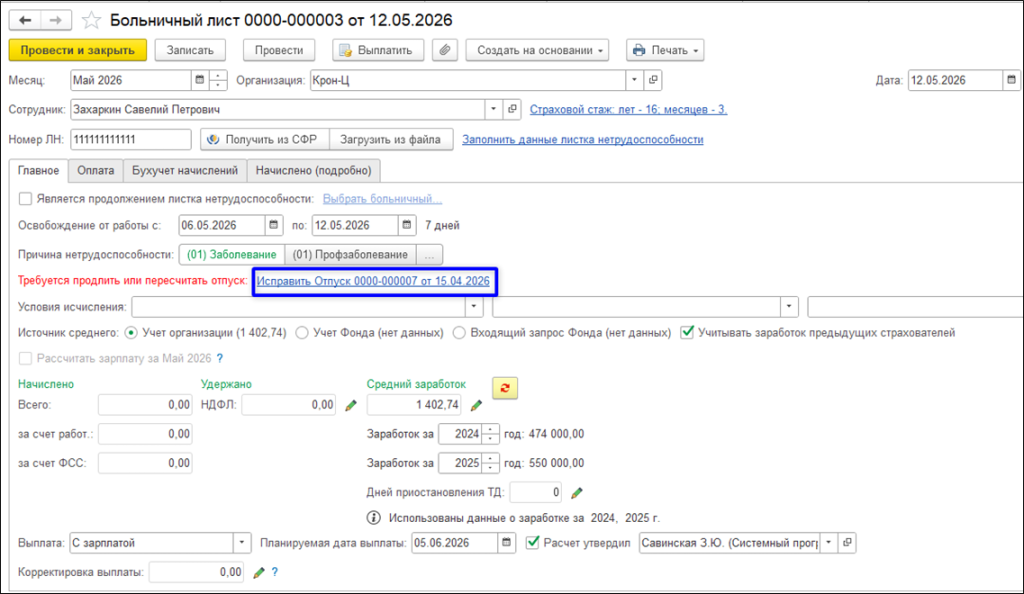The image size is (1024, 594).
Task: Select Входящий запрос Фонда radio option
Action: point(459,333)
